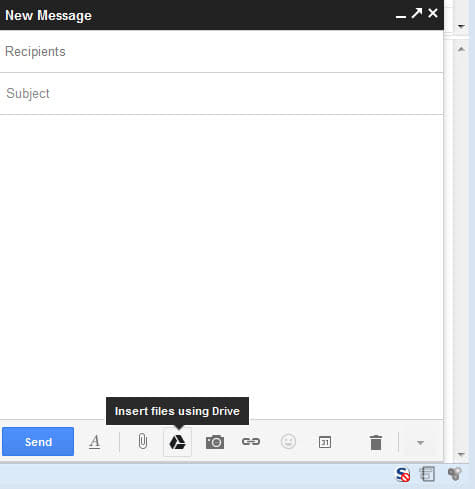Click the gray circles status bar icon
Screen dimensions: 475x489
click(455, 474)
